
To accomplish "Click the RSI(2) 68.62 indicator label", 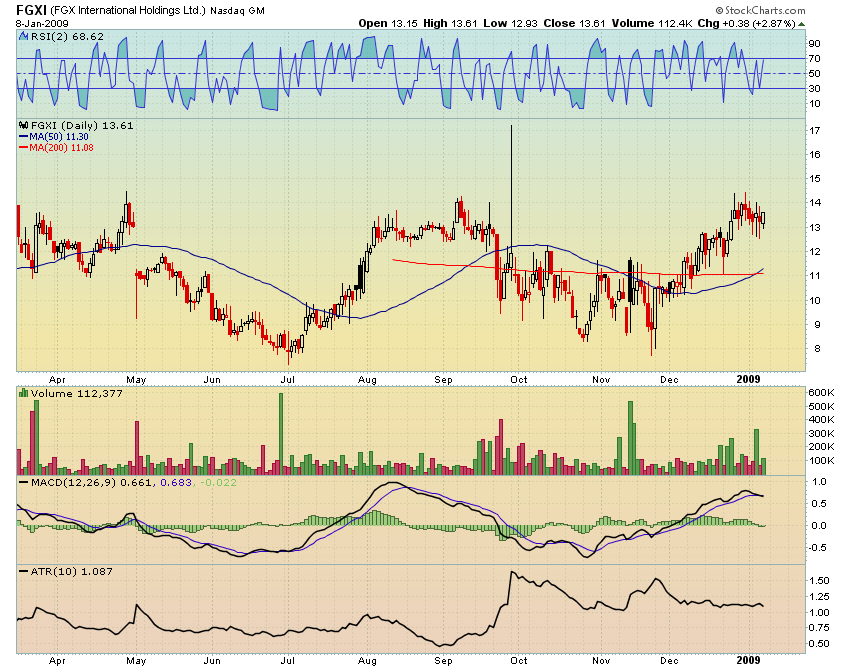I will click(67, 36).
